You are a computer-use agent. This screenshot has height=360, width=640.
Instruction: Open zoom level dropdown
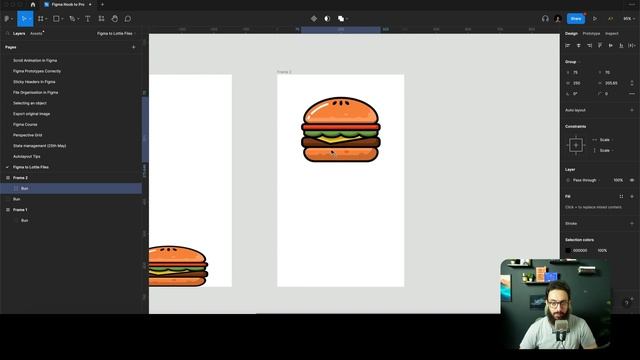628,19
